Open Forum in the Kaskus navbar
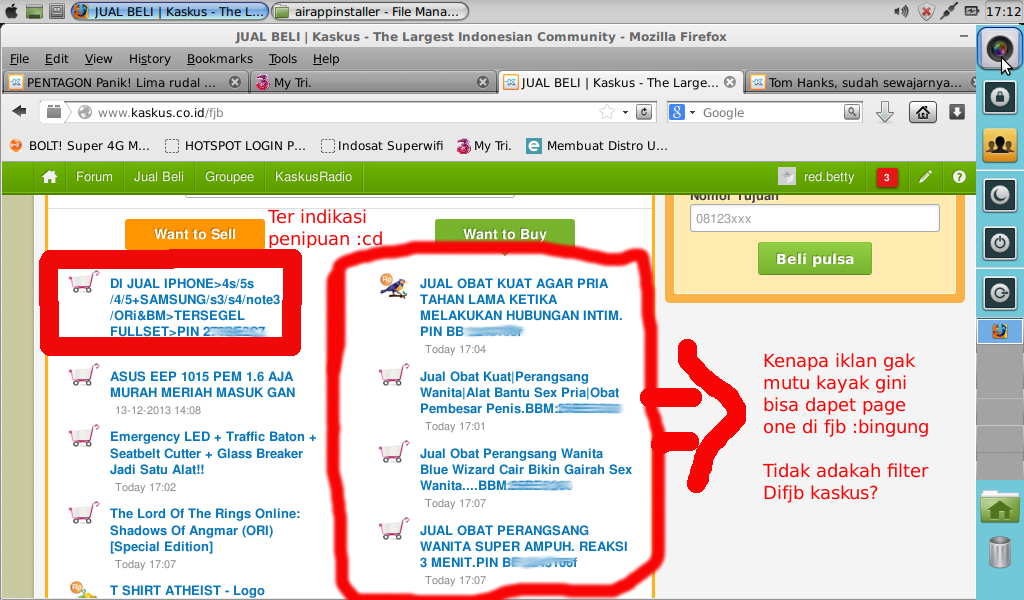This screenshot has width=1024, height=600. tap(94, 177)
